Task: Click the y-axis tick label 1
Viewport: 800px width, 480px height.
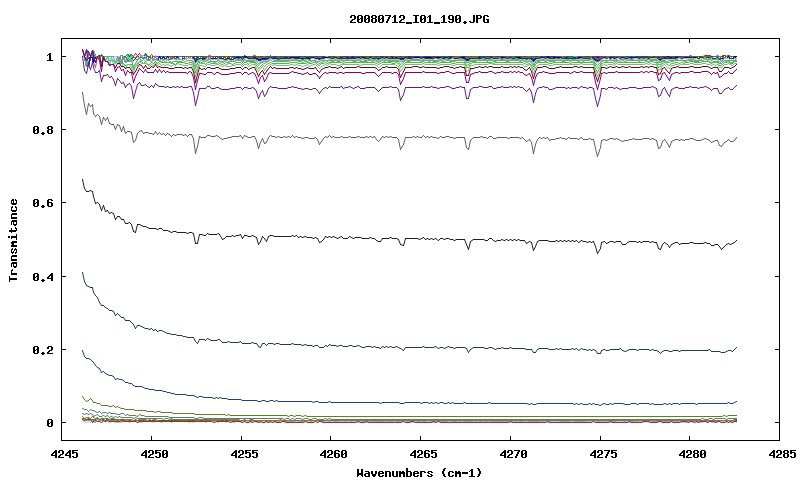Action: tap(49, 57)
